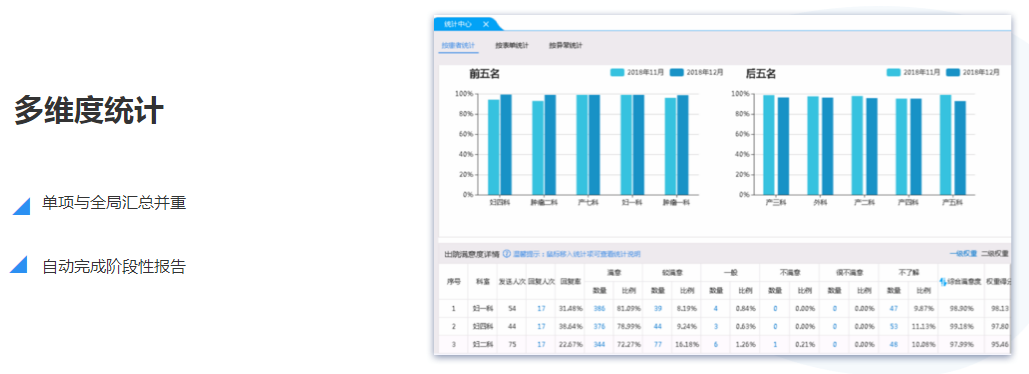
Task: Click the 肿瘤二科 bars in 前五名 chart
Action: (x=544, y=145)
